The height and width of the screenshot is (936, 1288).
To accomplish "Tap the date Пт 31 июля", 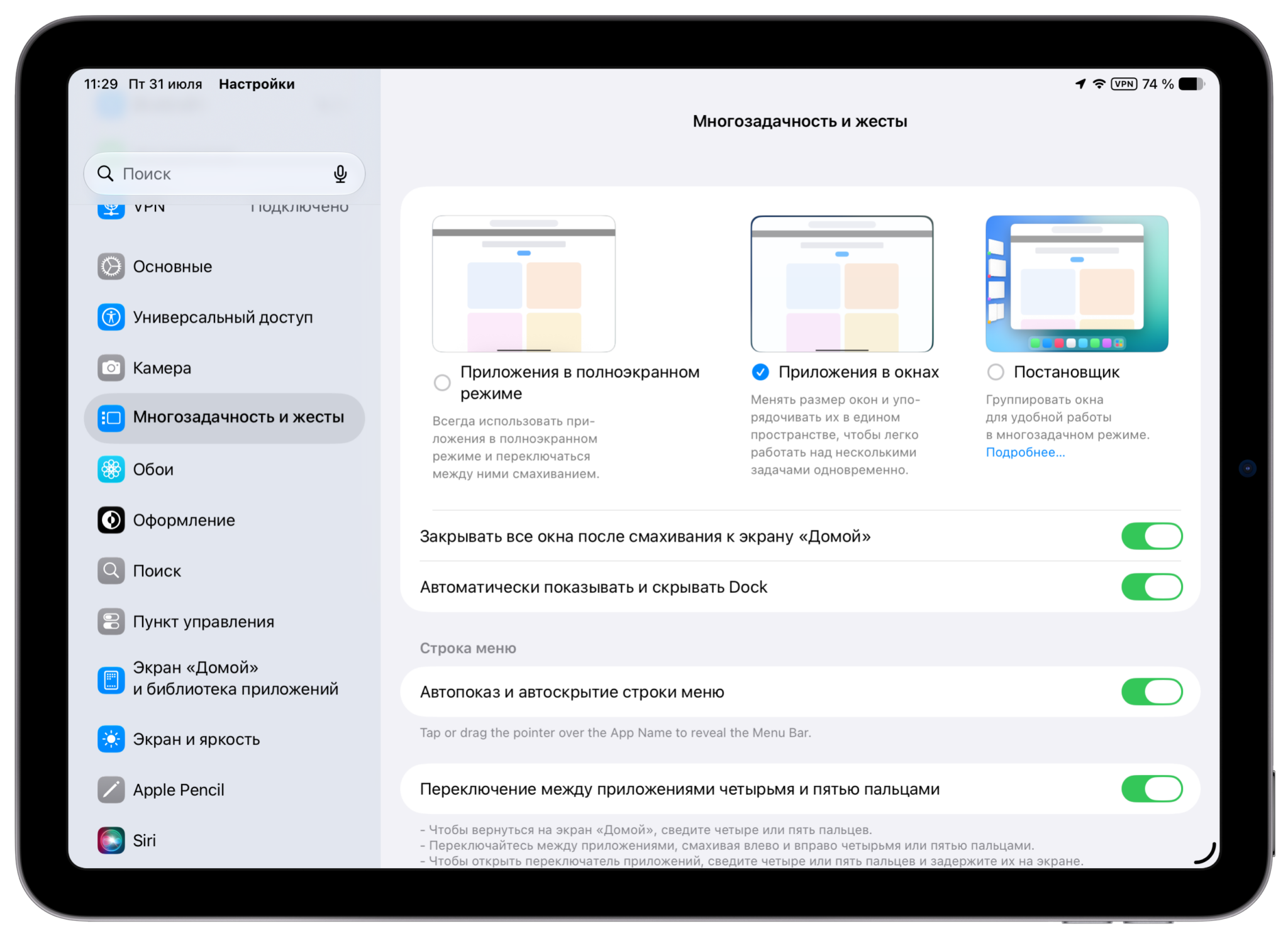I will pos(165,84).
